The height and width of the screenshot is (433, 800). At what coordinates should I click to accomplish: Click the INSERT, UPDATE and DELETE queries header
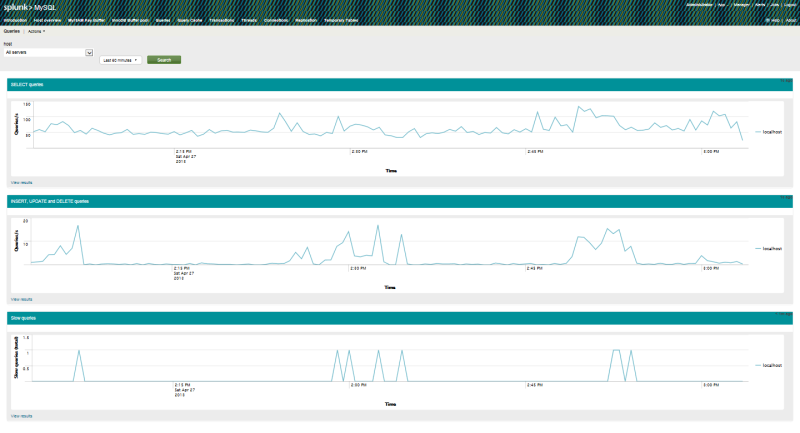tap(399, 201)
